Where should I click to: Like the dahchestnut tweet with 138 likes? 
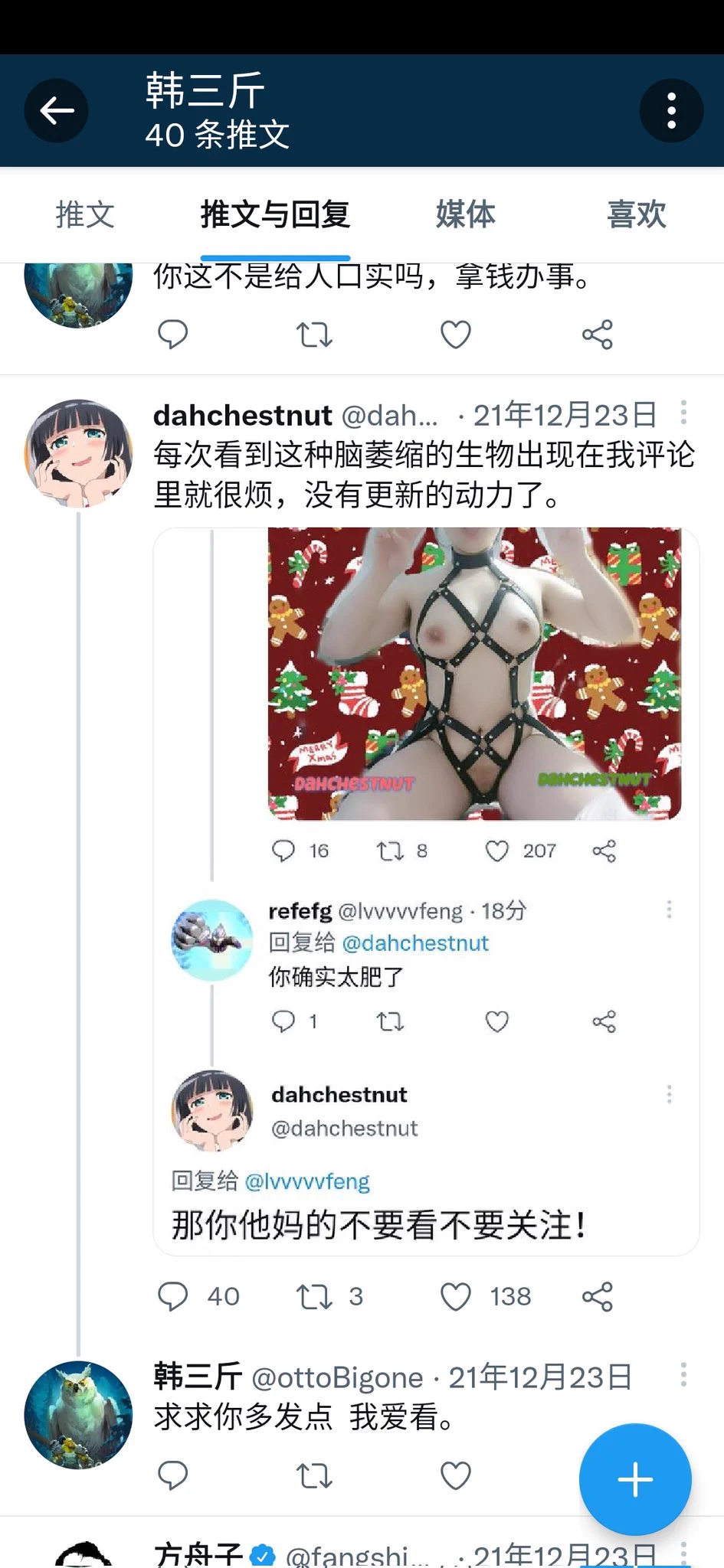pos(456,1297)
